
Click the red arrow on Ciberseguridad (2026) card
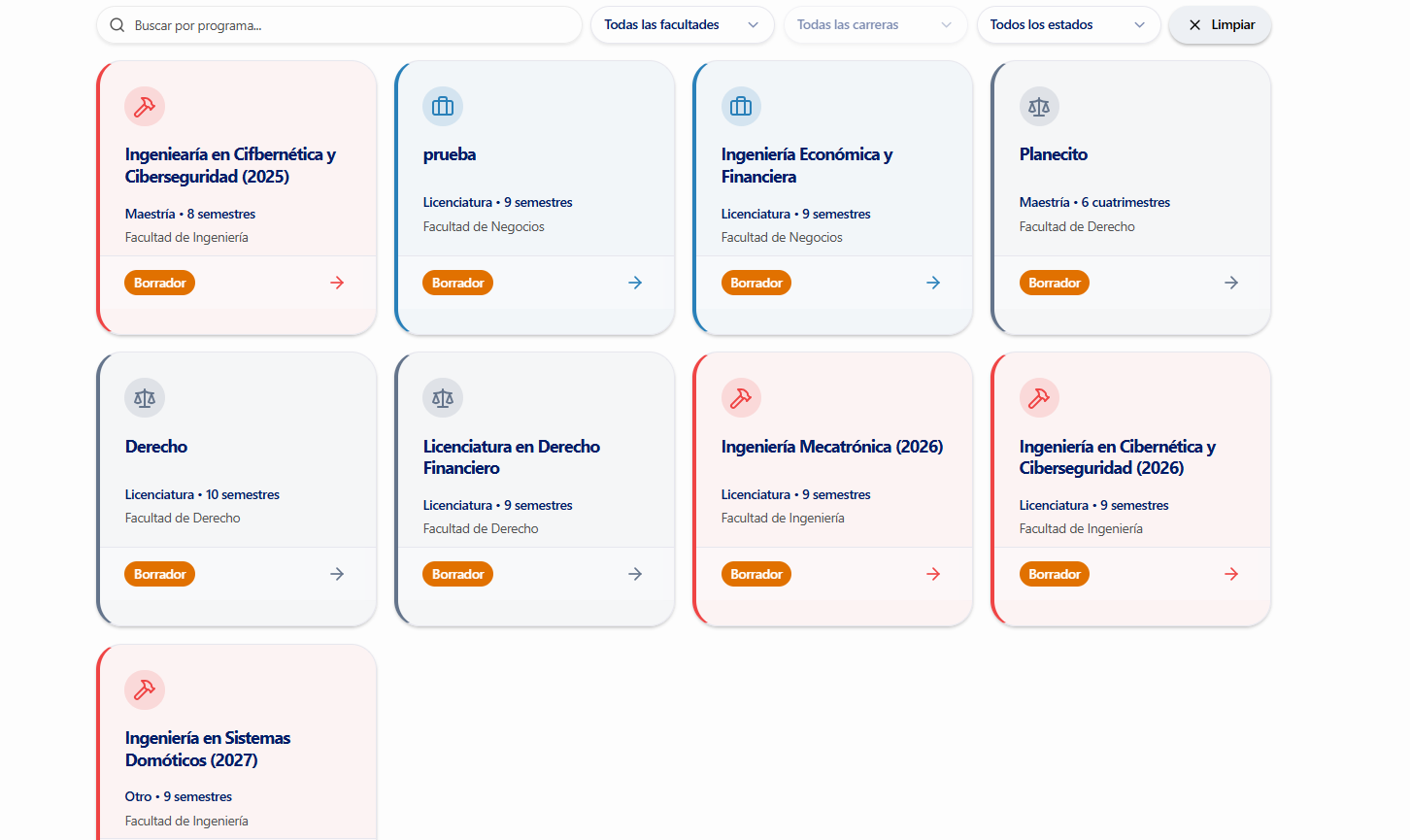pos(1231,574)
